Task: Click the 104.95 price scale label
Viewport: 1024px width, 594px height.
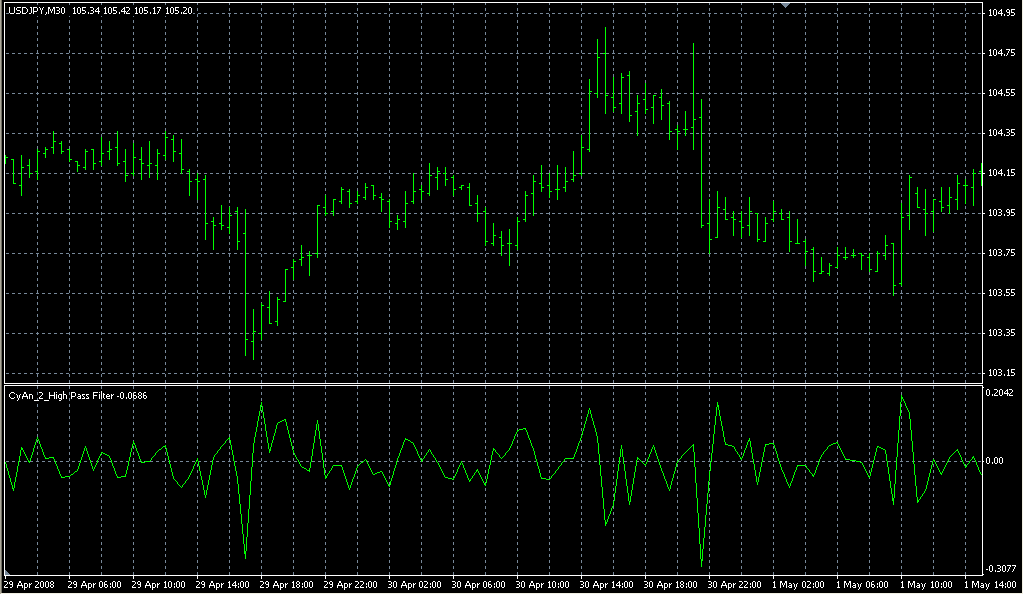Action: tap(1002, 13)
